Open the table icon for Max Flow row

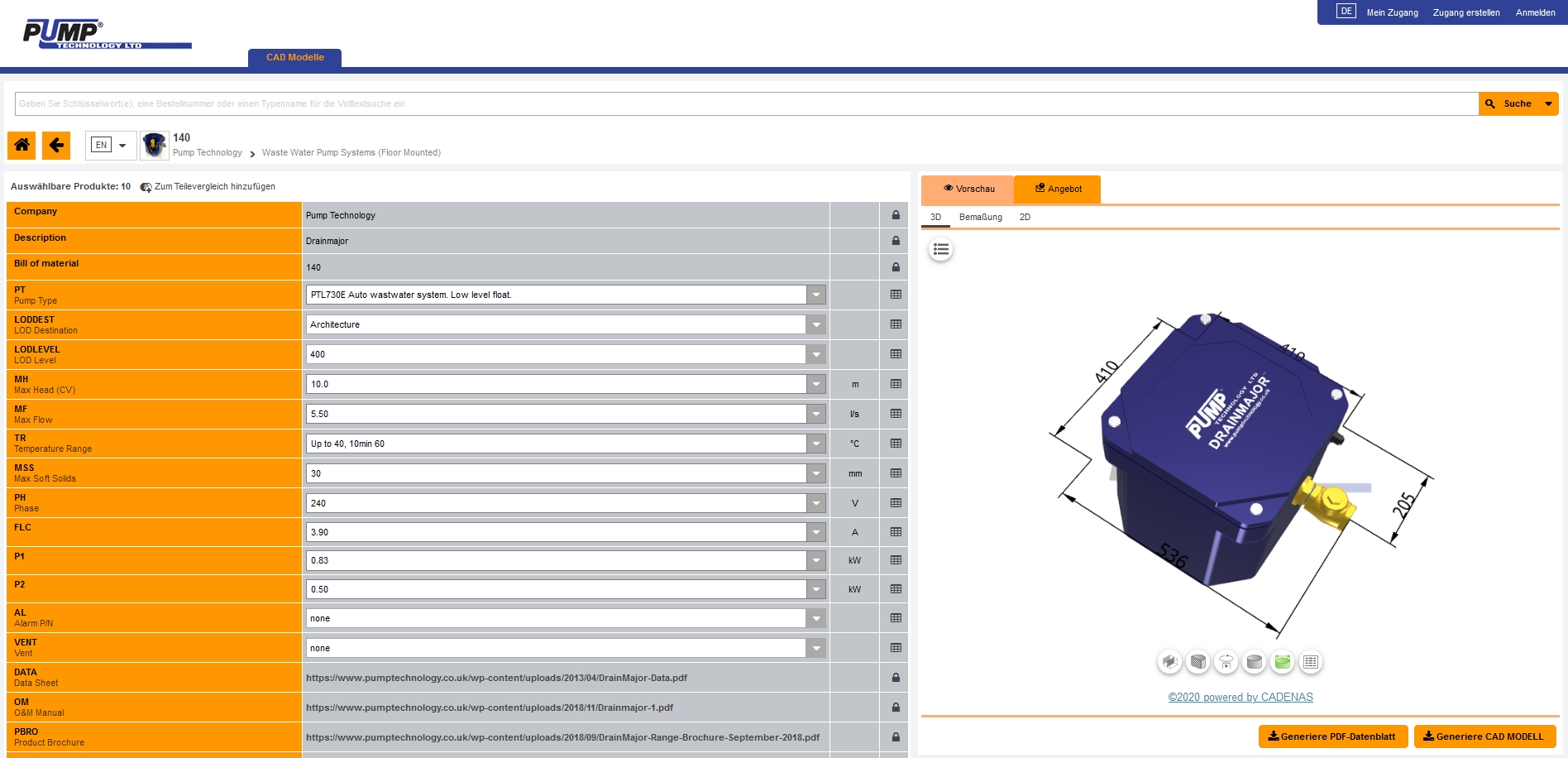(x=896, y=414)
